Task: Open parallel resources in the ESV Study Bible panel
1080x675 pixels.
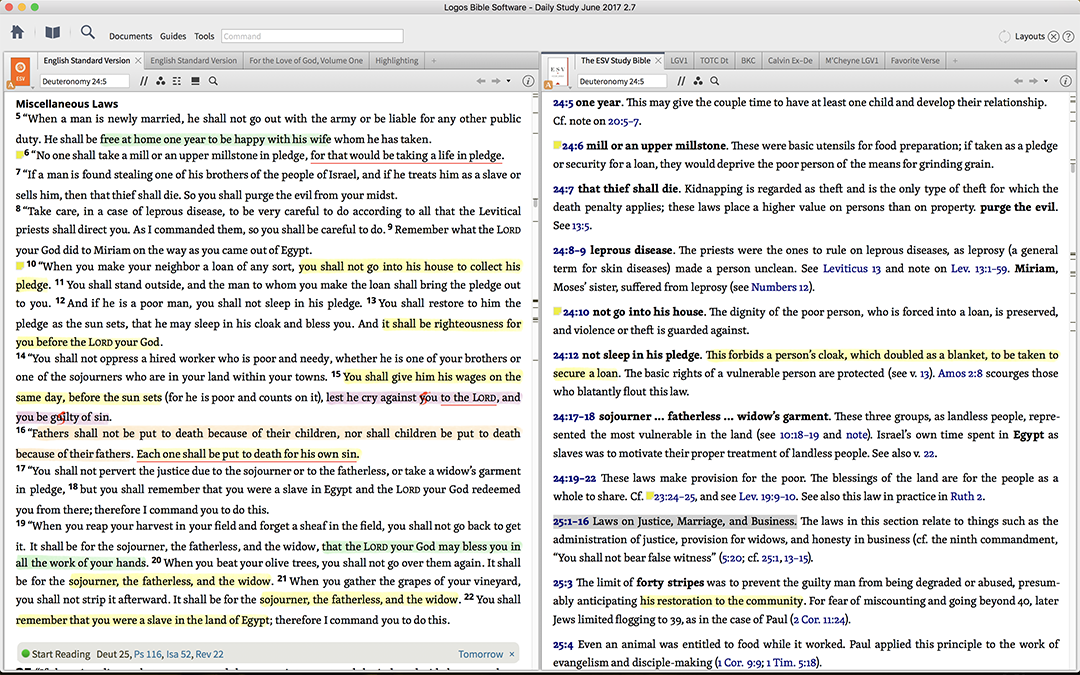Action: point(681,81)
